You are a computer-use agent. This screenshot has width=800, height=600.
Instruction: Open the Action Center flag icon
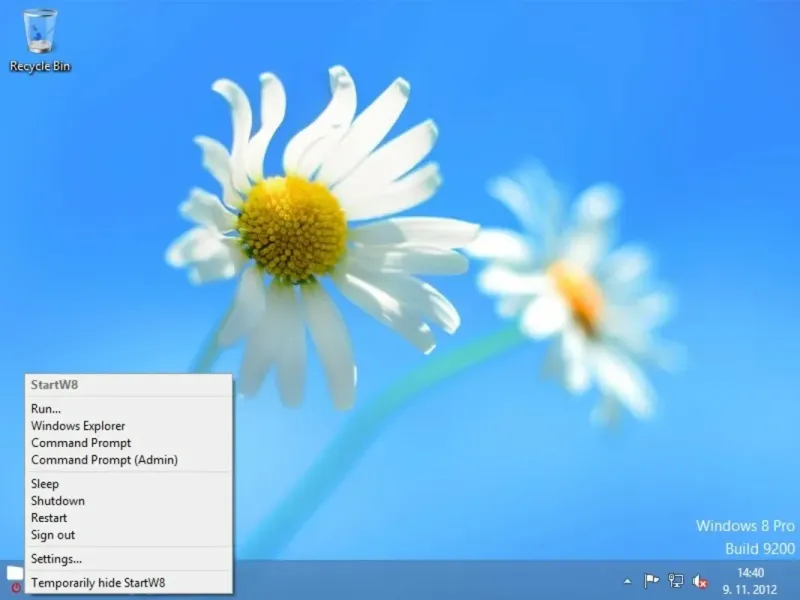point(651,581)
